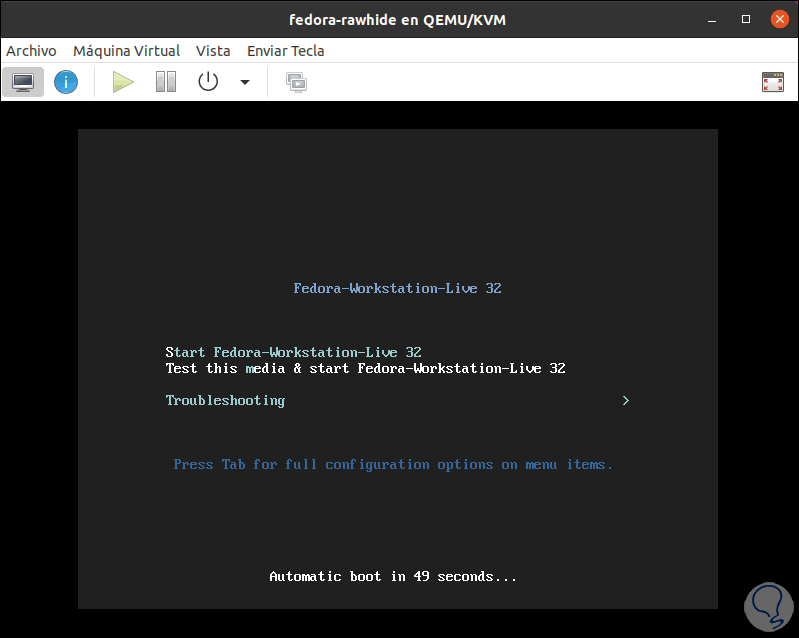Open the Archivo menu
The image size is (799, 638).
tap(31, 51)
